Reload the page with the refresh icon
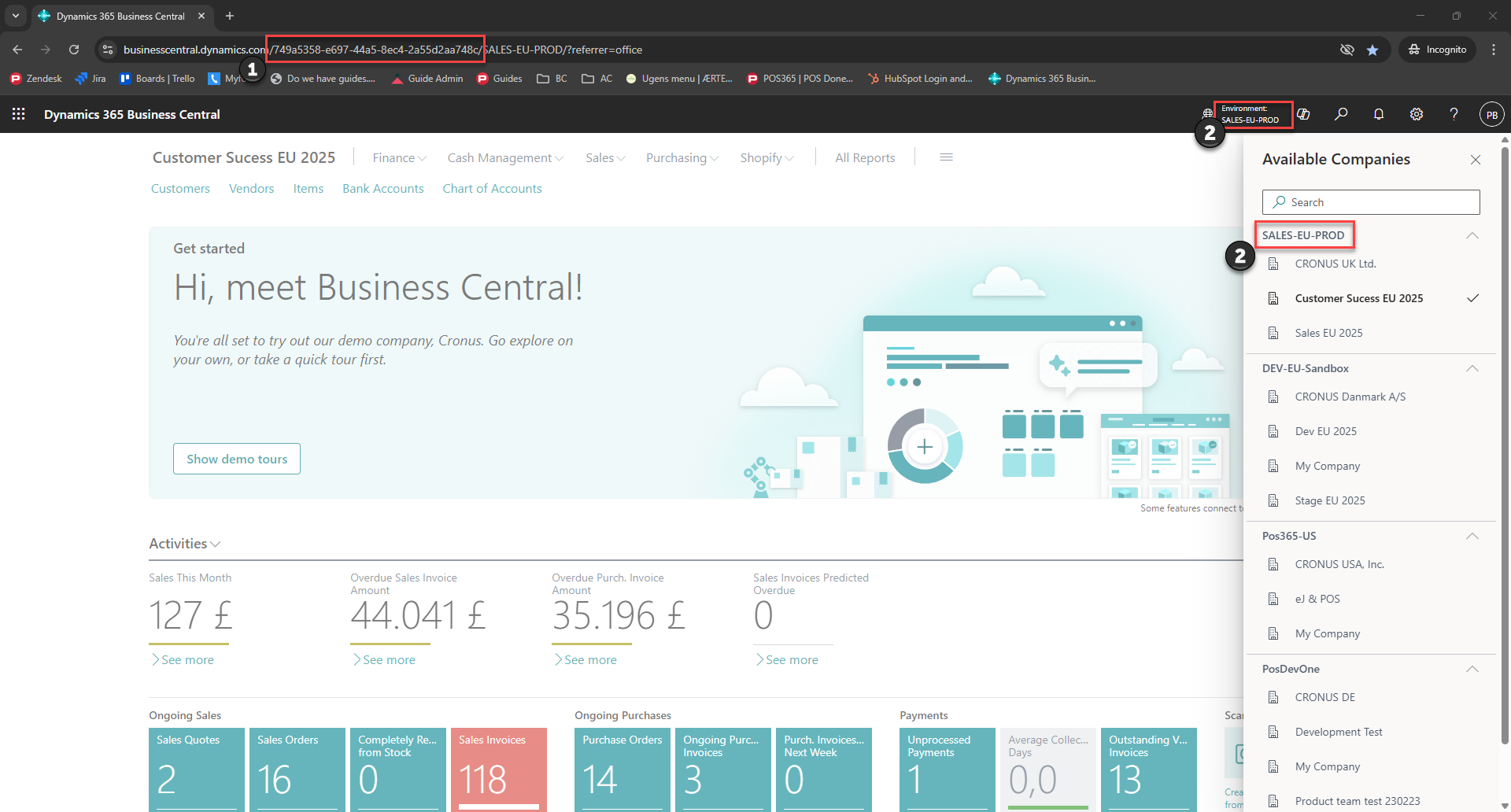1511x812 pixels. tap(74, 50)
